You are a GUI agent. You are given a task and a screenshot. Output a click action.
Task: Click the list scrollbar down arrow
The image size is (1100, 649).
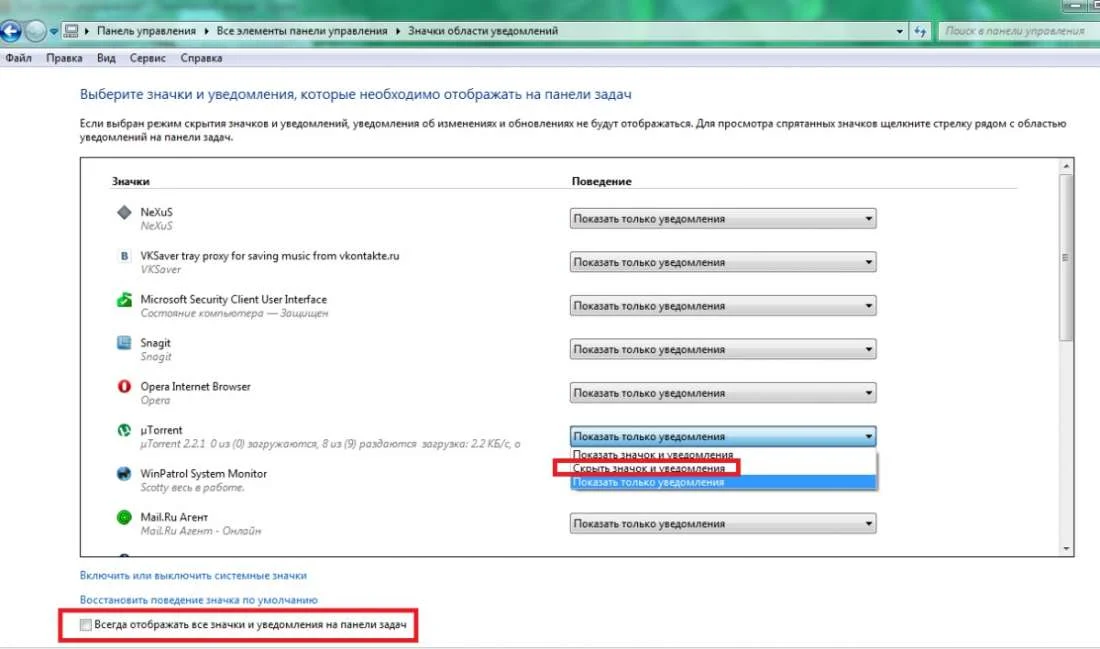(1066, 549)
